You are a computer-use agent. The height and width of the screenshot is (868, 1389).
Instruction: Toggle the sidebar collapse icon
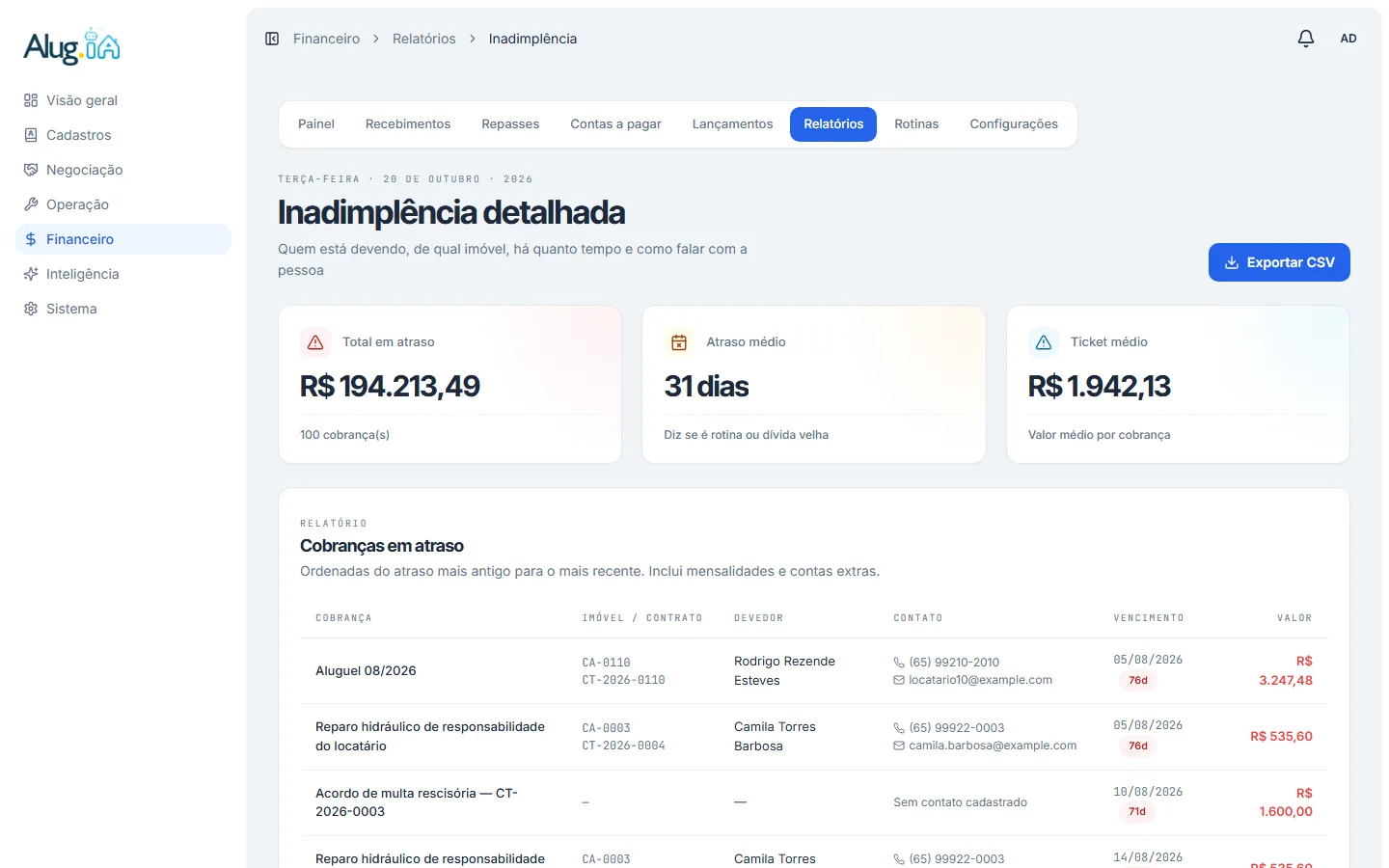click(x=272, y=39)
